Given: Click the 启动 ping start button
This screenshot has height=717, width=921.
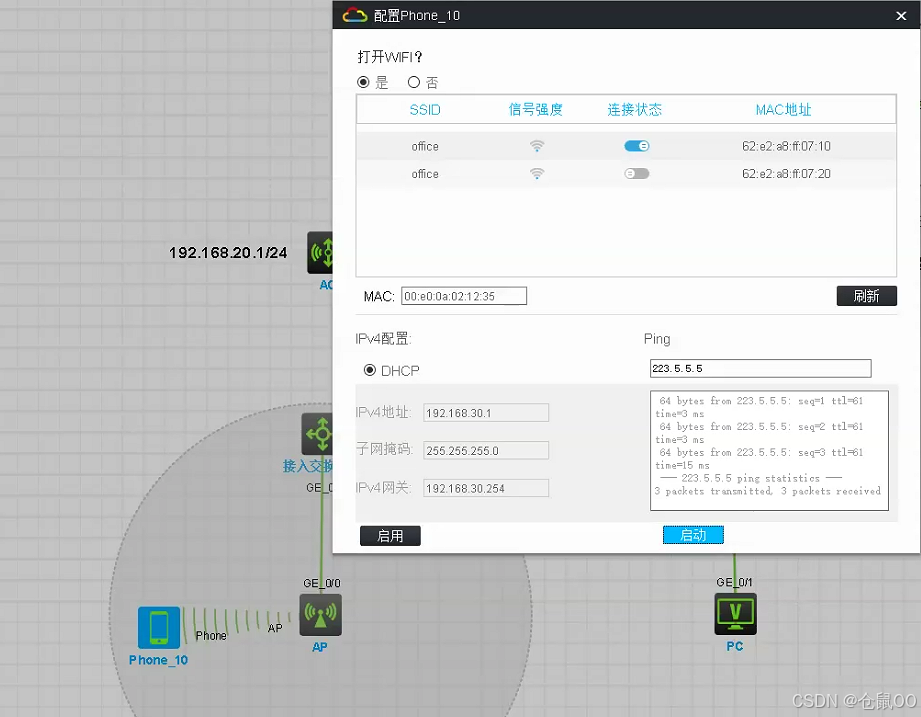Looking at the screenshot, I should [x=693, y=535].
